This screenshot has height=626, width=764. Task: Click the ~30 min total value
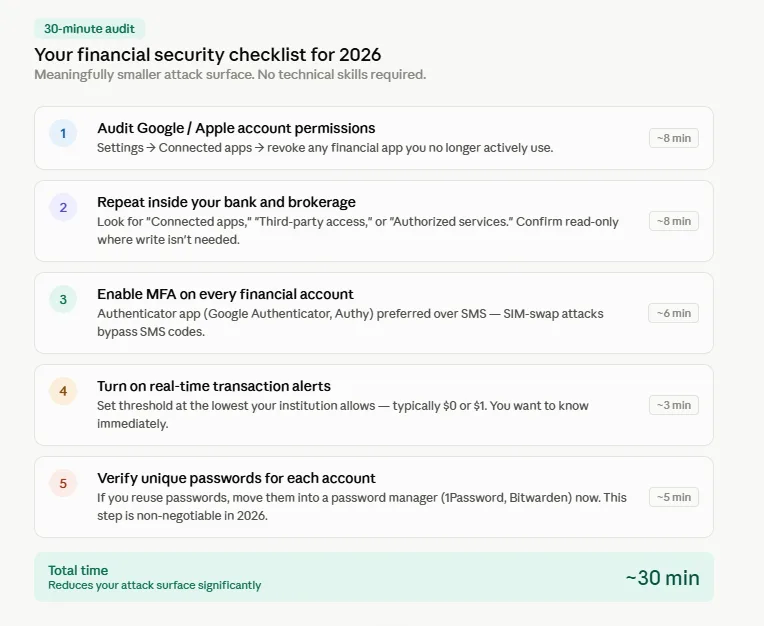tap(663, 578)
